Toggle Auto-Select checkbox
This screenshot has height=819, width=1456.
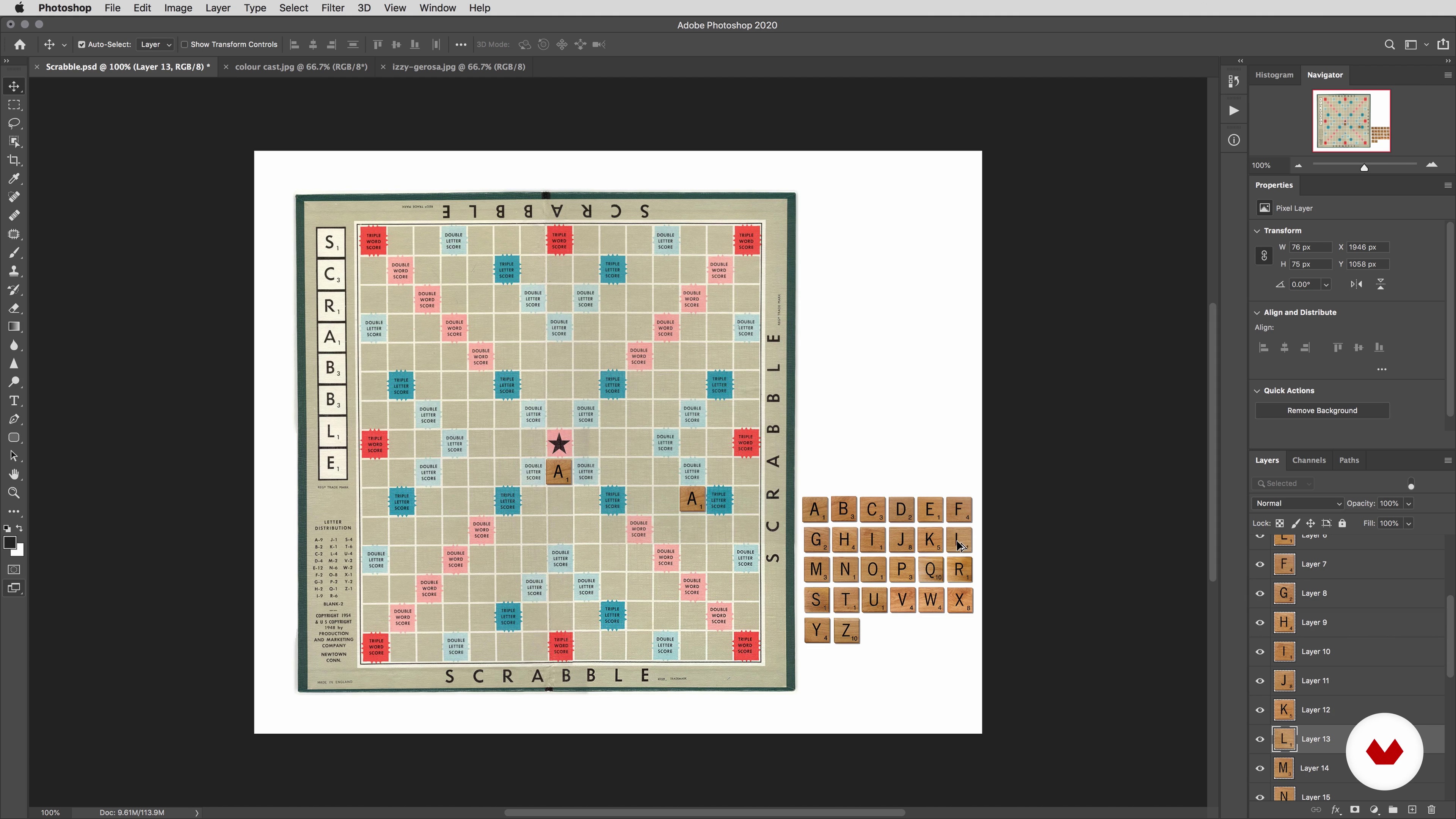point(82,45)
